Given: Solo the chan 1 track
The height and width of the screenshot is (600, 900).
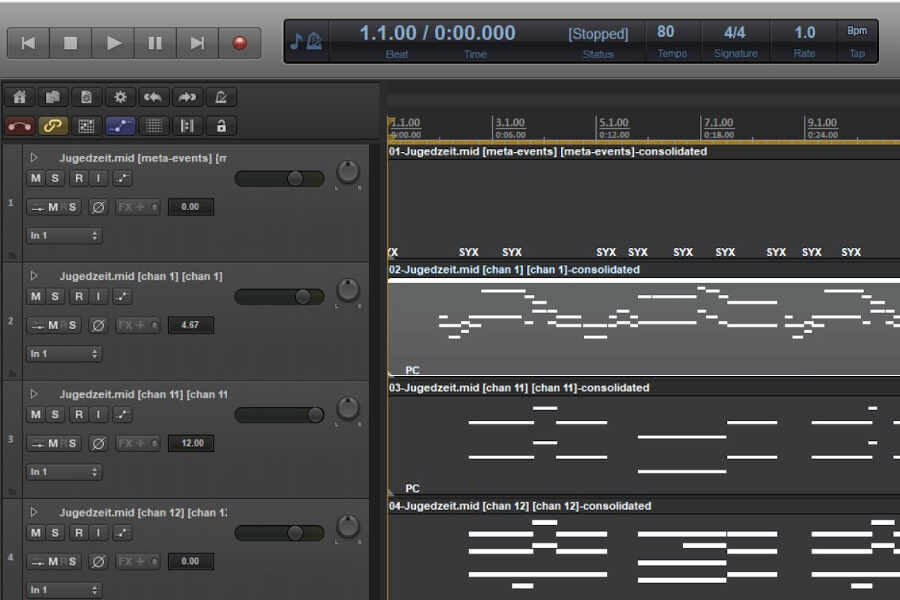Looking at the screenshot, I should click(x=55, y=296).
